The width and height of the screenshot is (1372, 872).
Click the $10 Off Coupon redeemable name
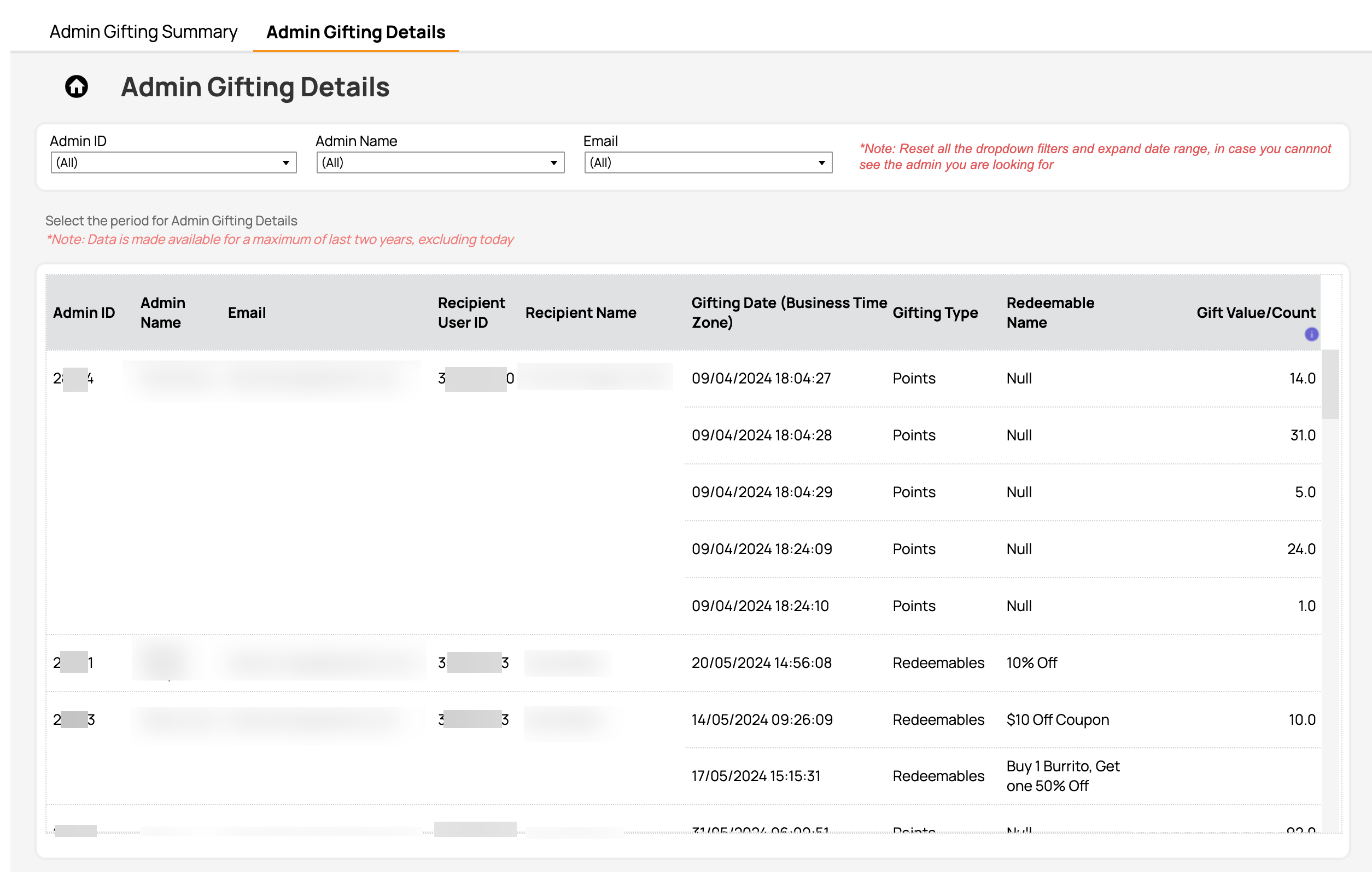point(1058,720)
